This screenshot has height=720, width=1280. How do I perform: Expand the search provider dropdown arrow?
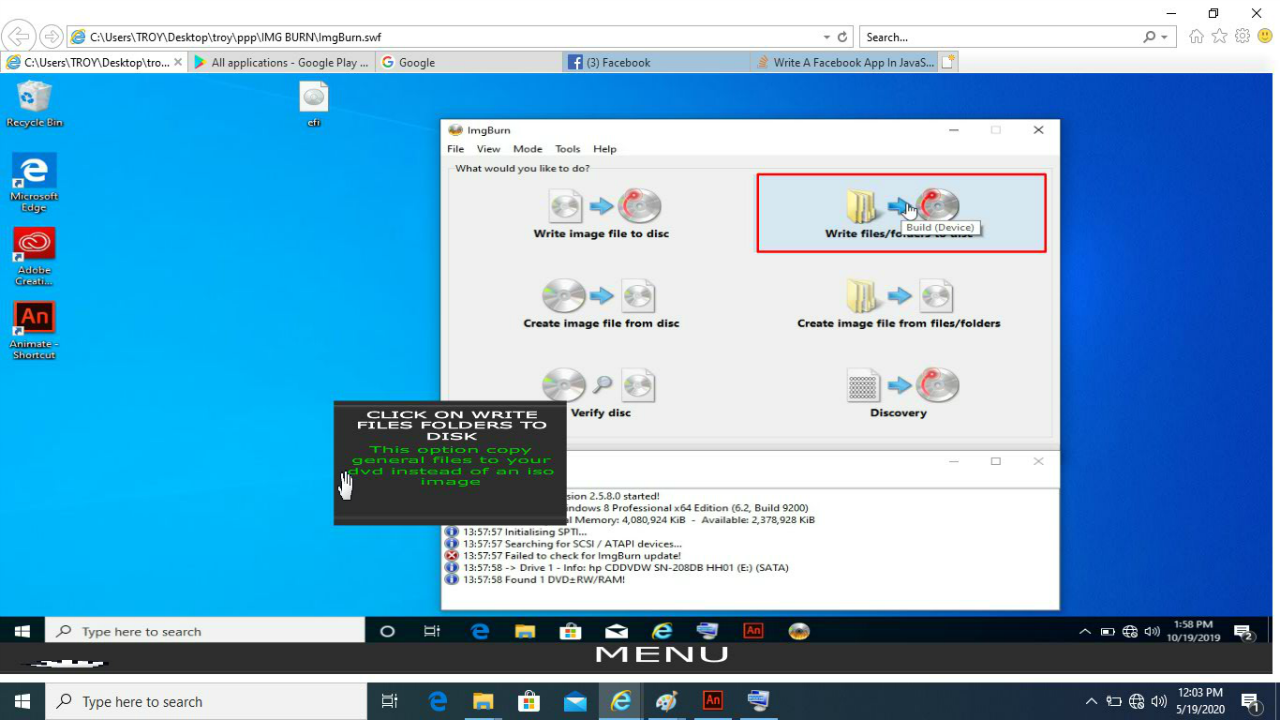(1164, 37)
